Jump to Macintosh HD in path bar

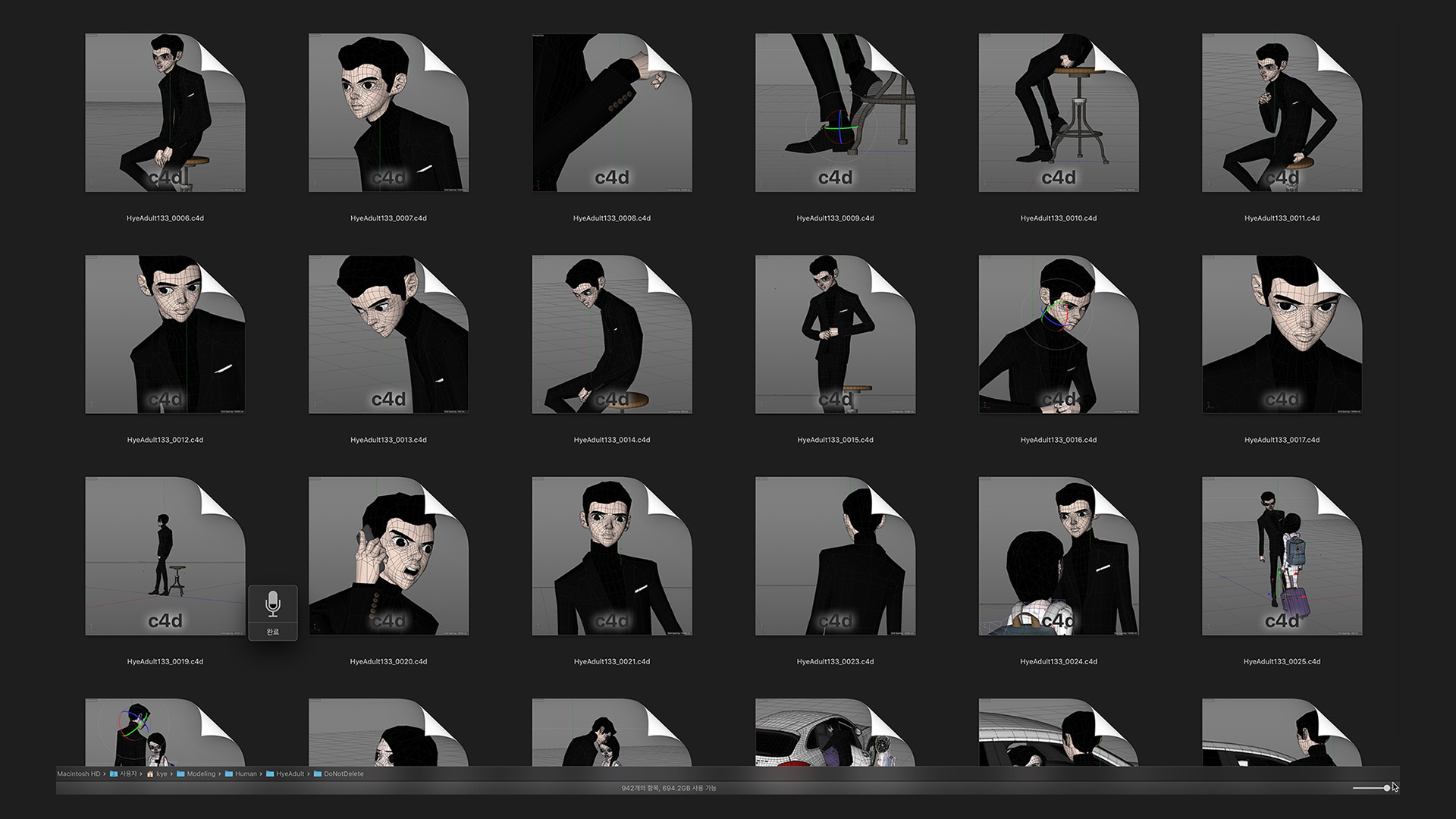[79, 774]
